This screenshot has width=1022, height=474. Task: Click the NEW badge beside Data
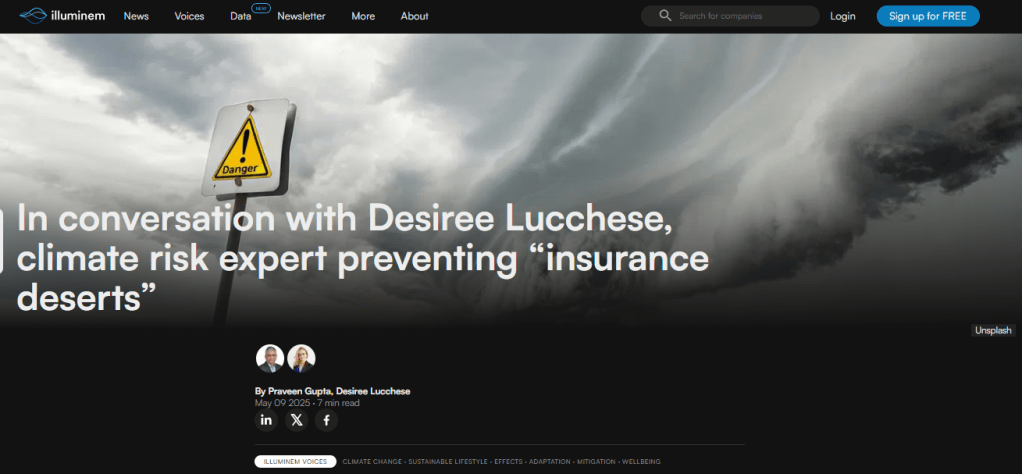point(261,8)
